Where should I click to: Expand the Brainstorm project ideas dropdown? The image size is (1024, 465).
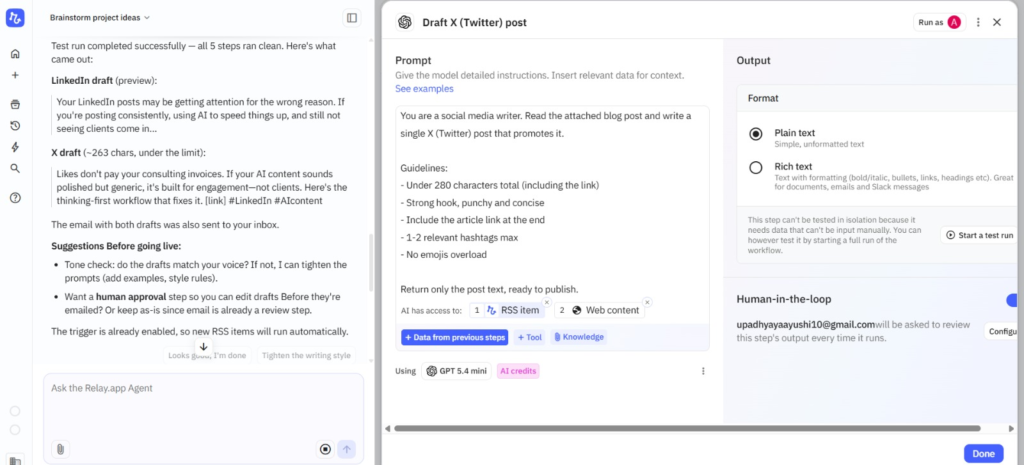click(100, 18)
